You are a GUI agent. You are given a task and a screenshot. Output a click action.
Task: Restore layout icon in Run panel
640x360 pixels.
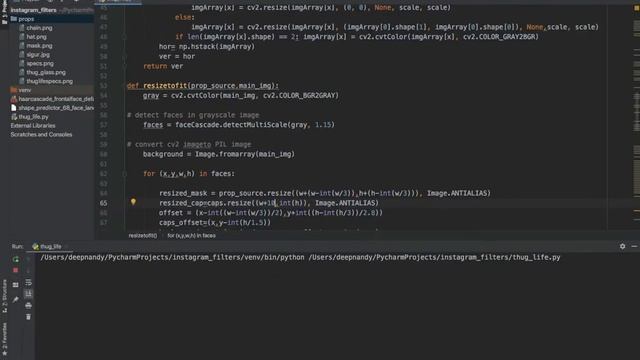click(16, 285)
